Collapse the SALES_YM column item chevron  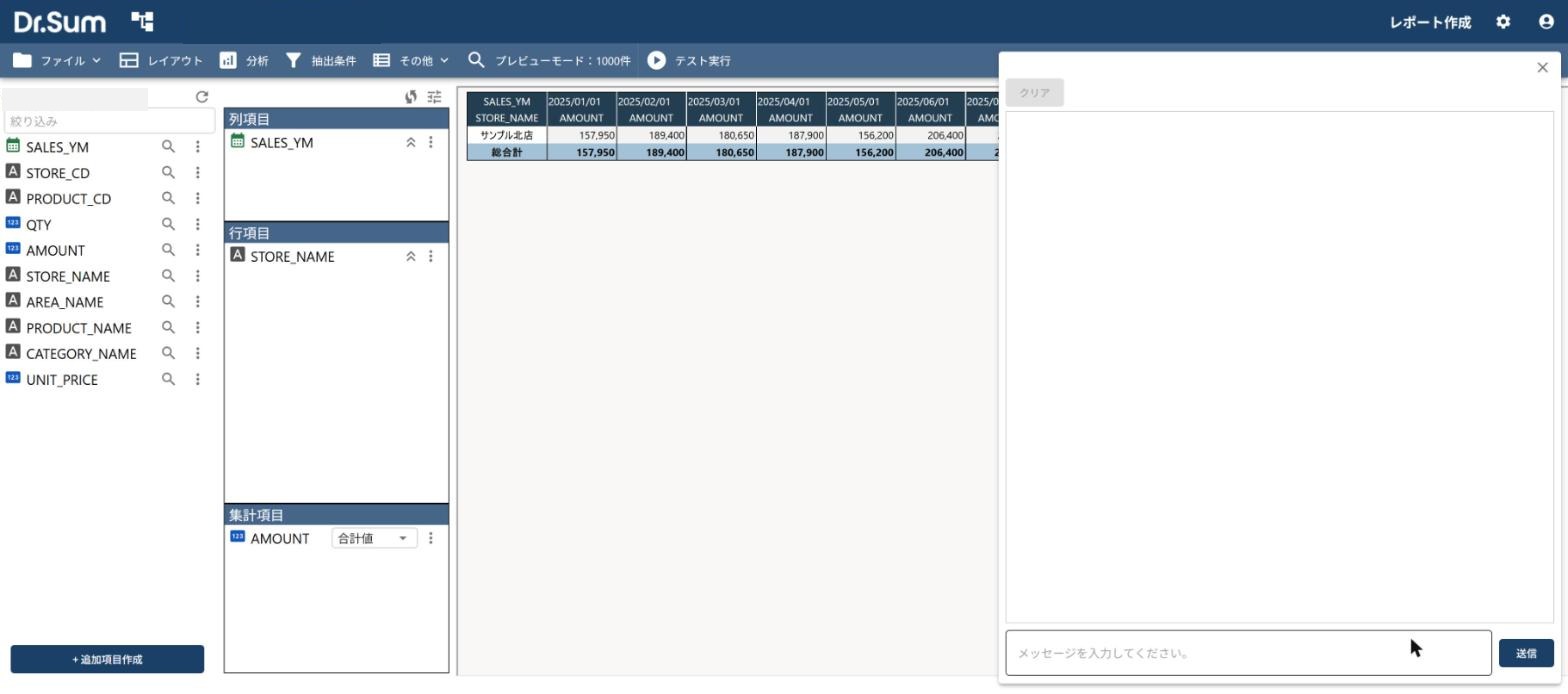[x=410, y=142]
